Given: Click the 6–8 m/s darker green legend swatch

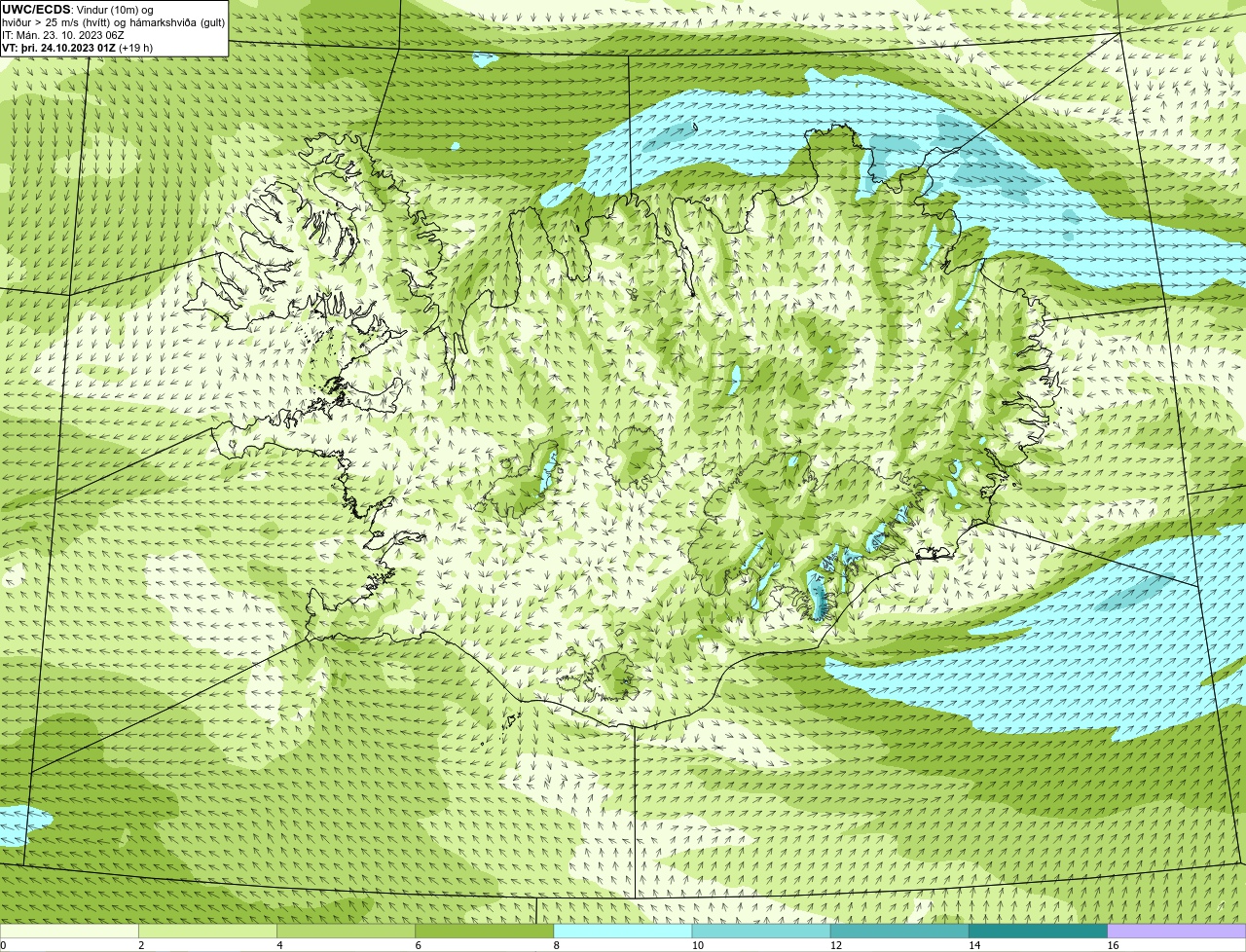Looking at the screenshot, I should 485,932.
